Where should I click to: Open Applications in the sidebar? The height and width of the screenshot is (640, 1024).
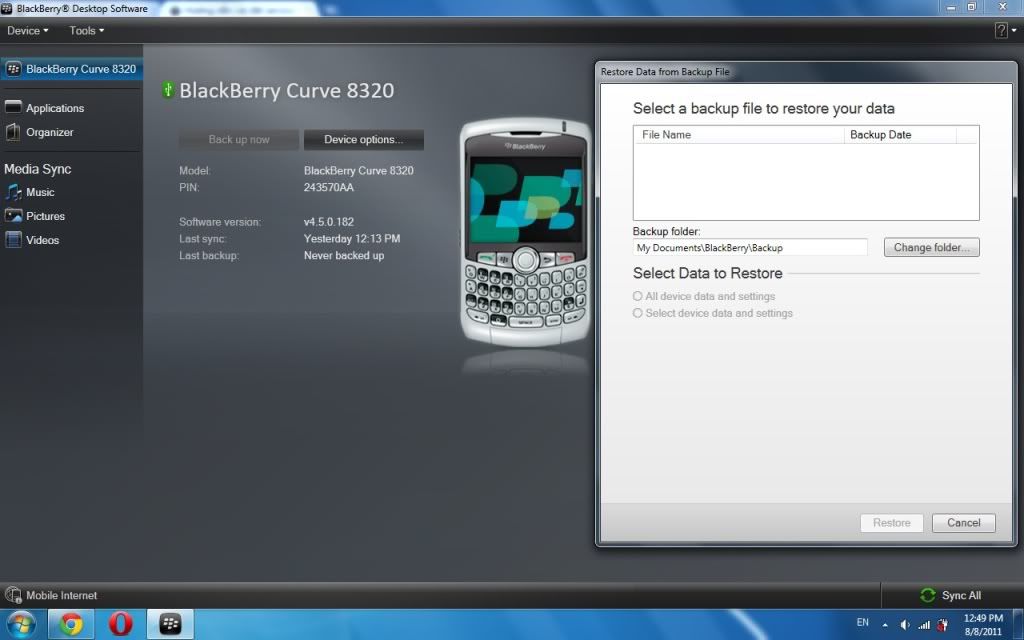pos(55,108)
